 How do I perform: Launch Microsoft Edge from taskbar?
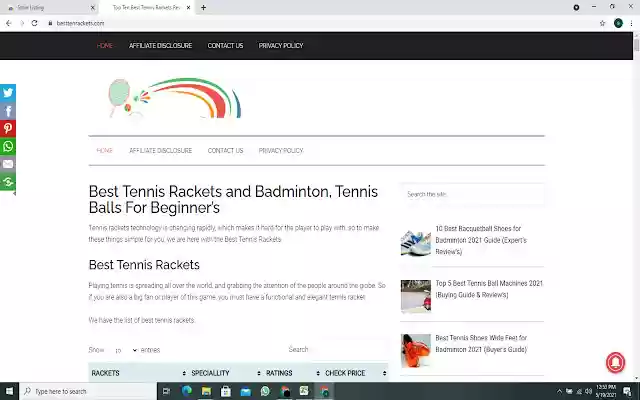(x=187, y=391)
